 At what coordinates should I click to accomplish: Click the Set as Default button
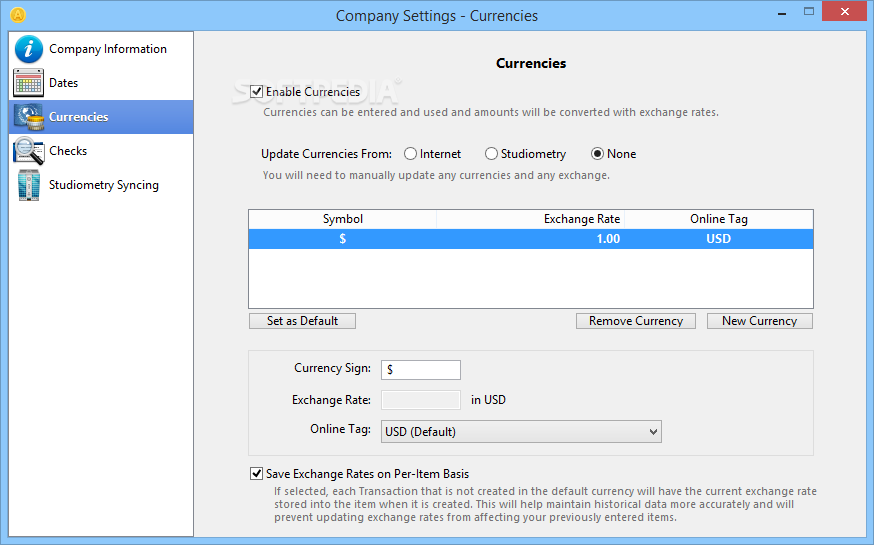tap(302, 321)
